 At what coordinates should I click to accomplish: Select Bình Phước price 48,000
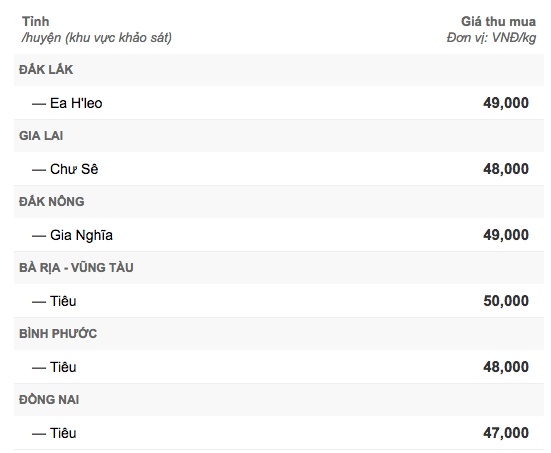(x=506, y=367)
